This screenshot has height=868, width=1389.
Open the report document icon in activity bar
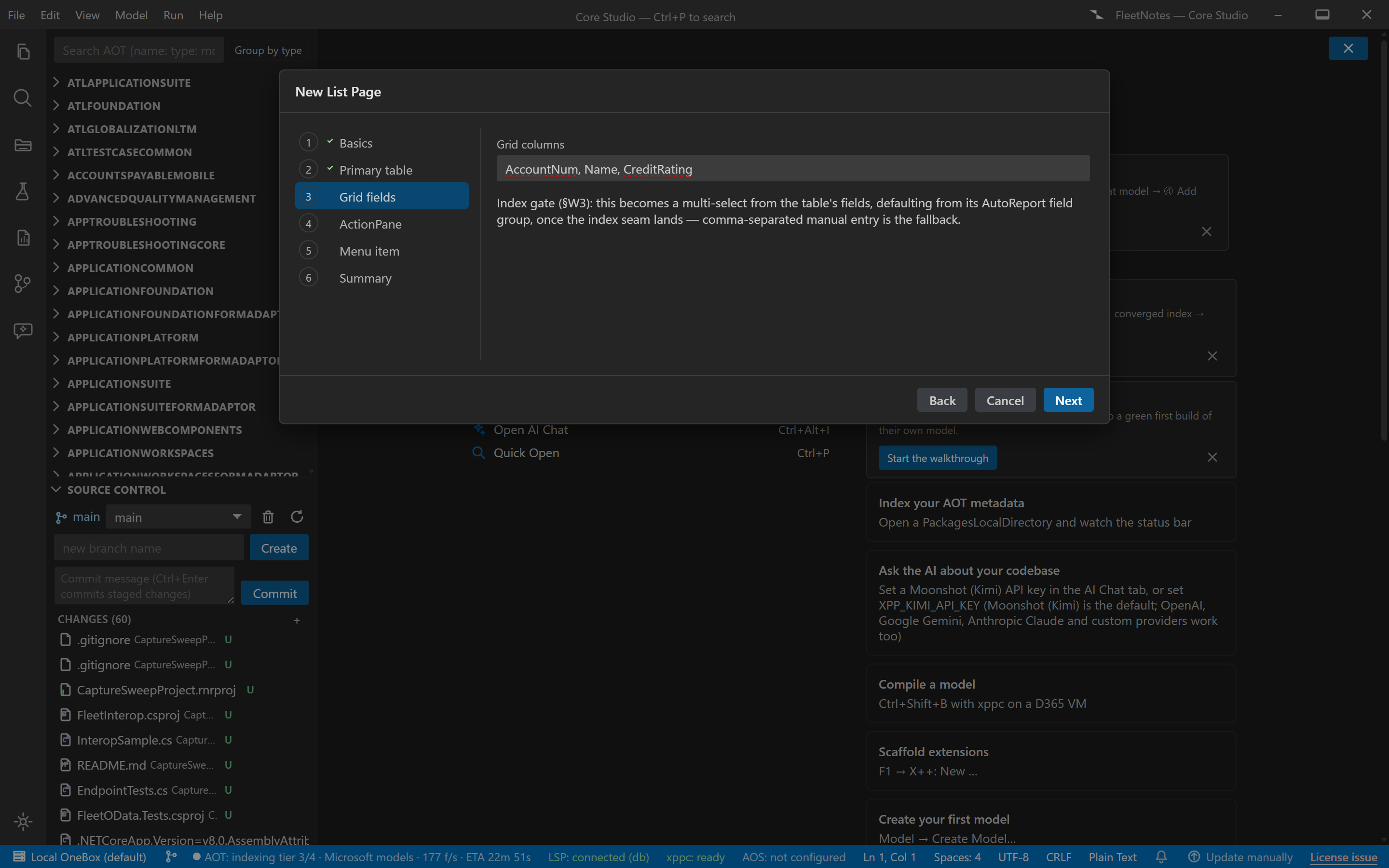coord(23,237)
